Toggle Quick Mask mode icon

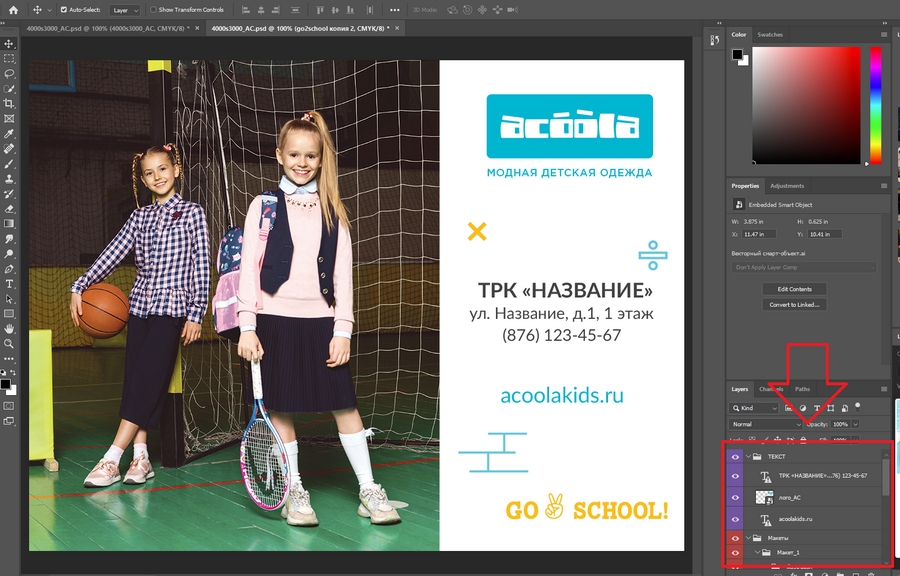click(9, 406)
